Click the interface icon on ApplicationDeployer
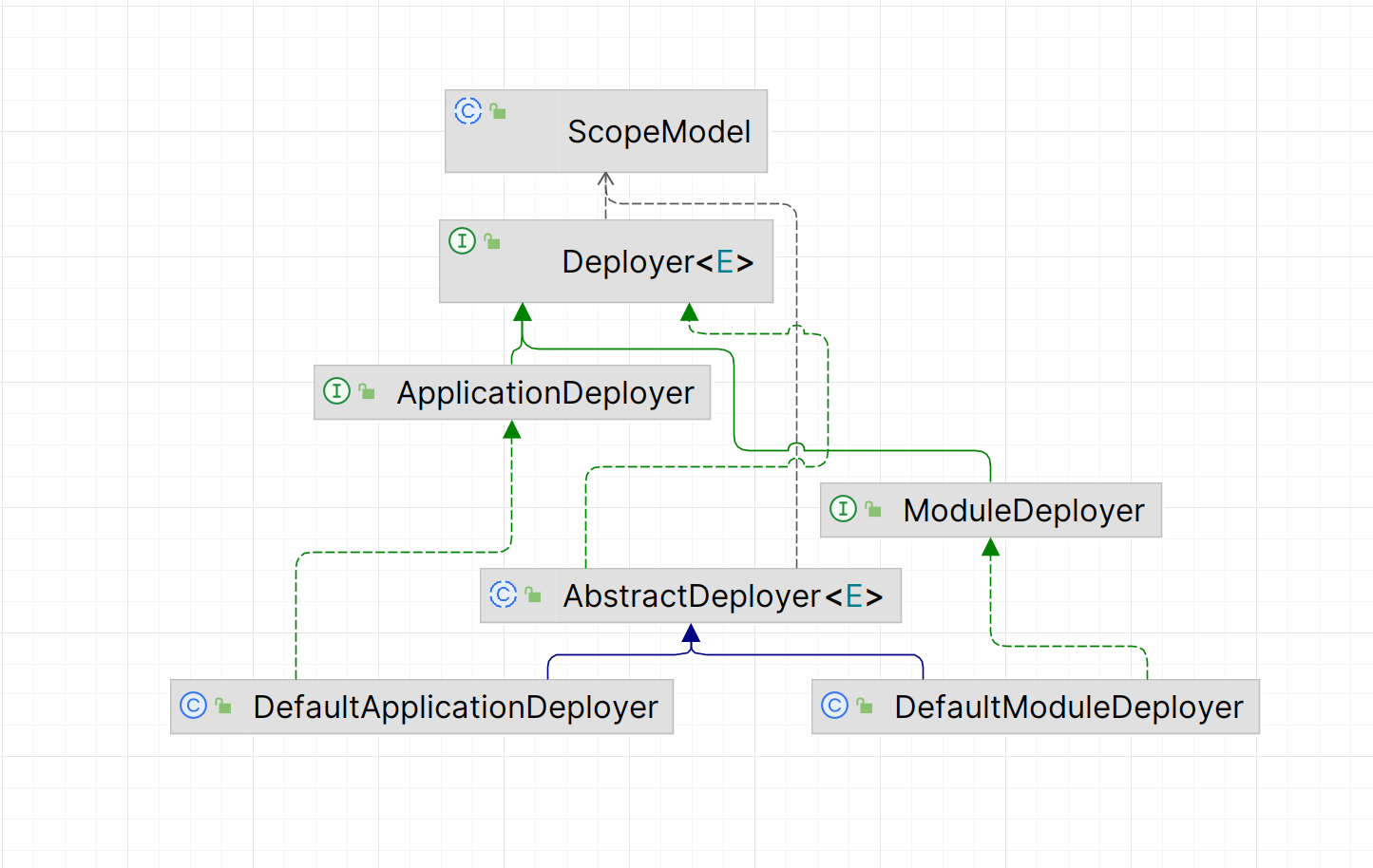This screenshot has height=868, width=1373. coord(337,391)
